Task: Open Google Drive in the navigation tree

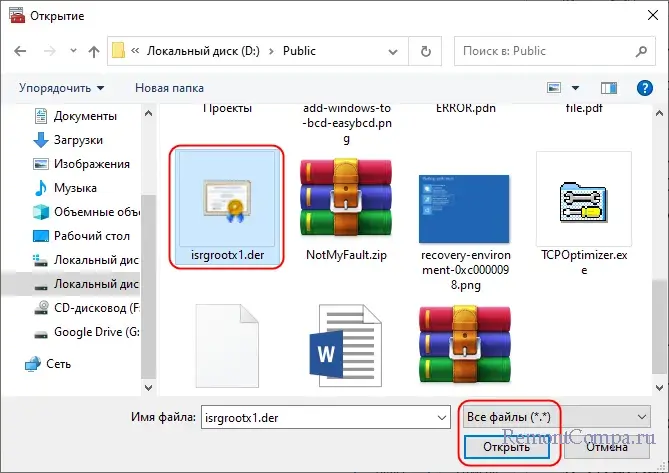Action: pos(91,332)
